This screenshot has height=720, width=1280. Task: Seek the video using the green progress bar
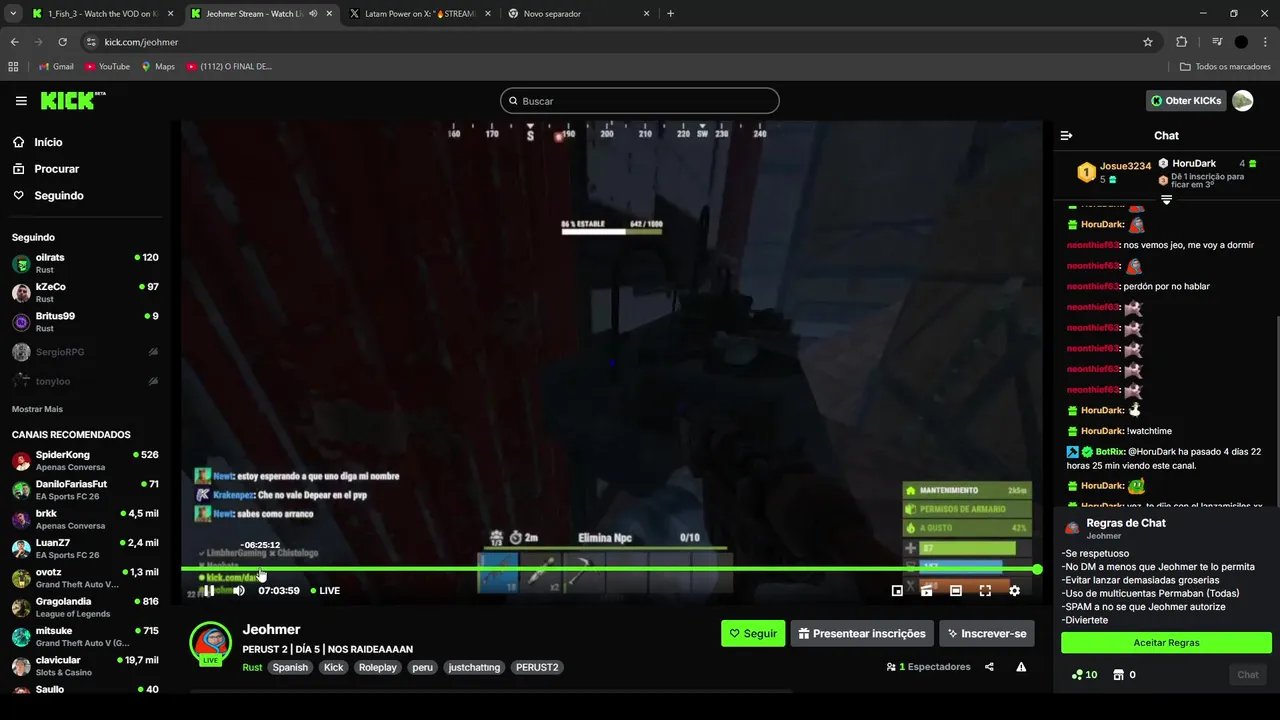(608, 569)
